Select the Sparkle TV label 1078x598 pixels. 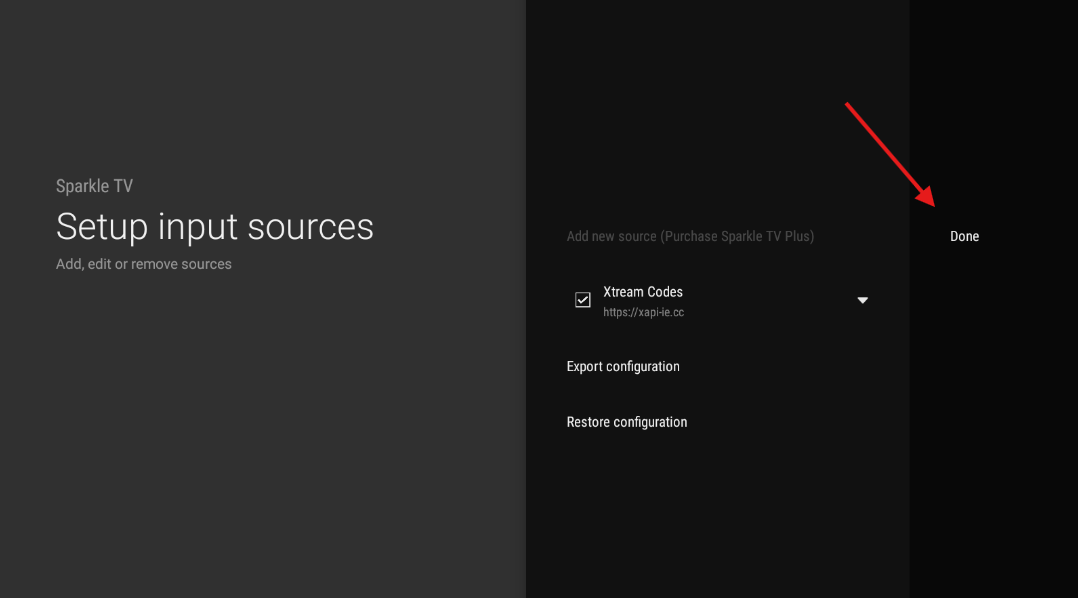coord(94,186)
